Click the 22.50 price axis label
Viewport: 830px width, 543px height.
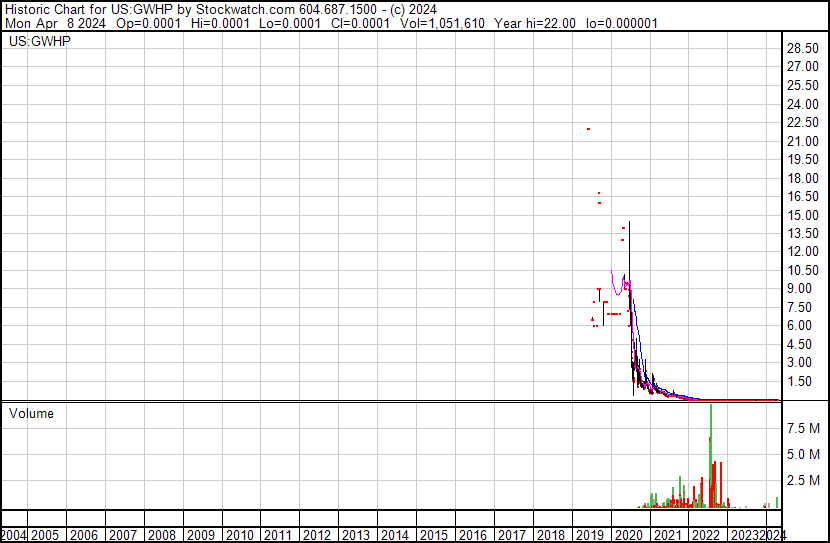pyautogui.click(x=804, y=122)
